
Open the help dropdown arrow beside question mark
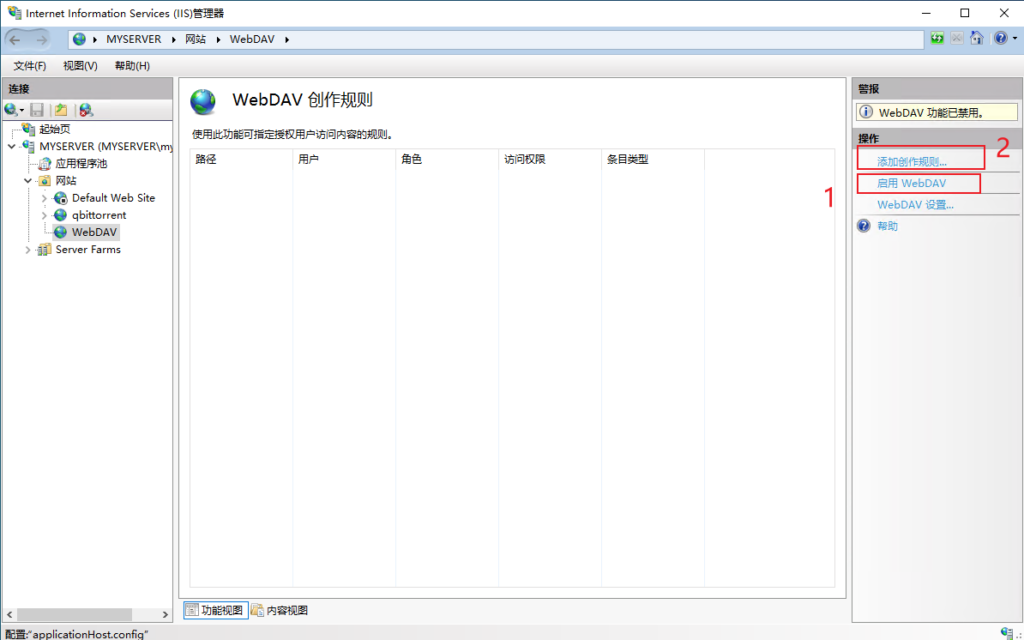coord(1015,39)
